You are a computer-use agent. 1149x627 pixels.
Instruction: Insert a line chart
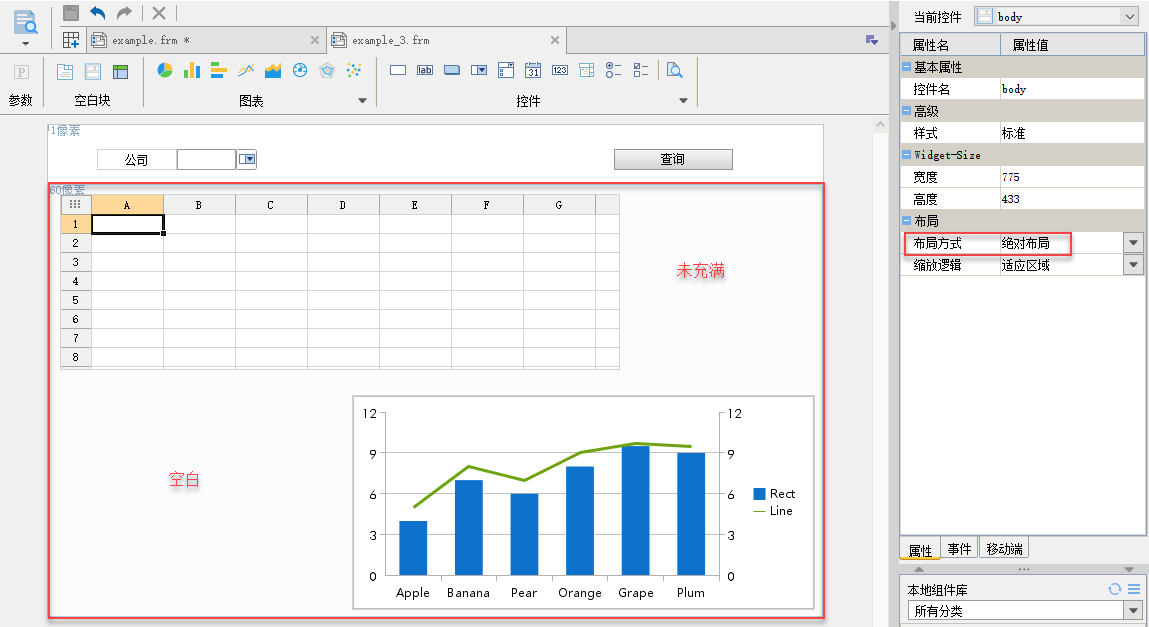[246, 70]
